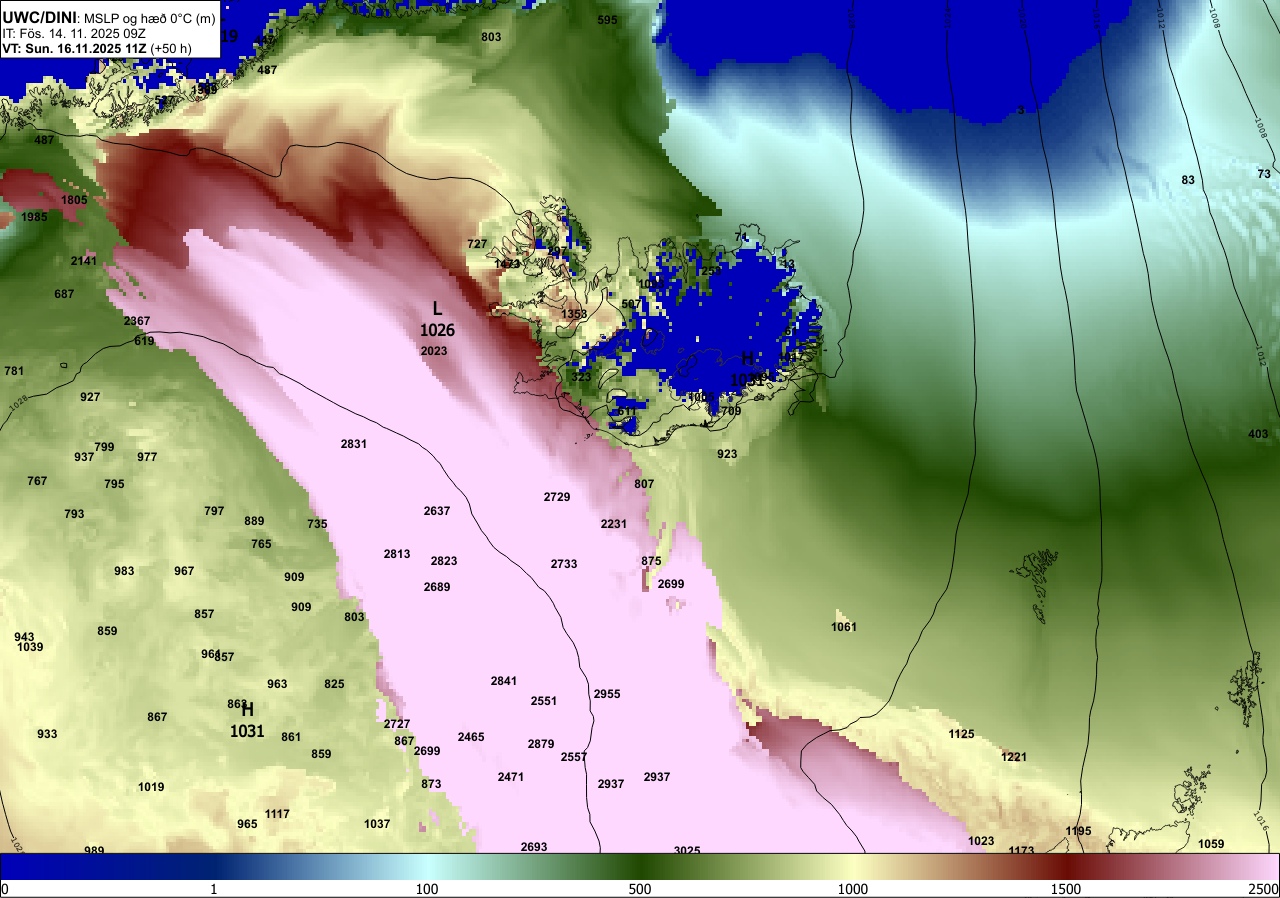Viewport: 1280px width, 898px height.
Task: Click the value '2879'
Action: pos(541,744)
